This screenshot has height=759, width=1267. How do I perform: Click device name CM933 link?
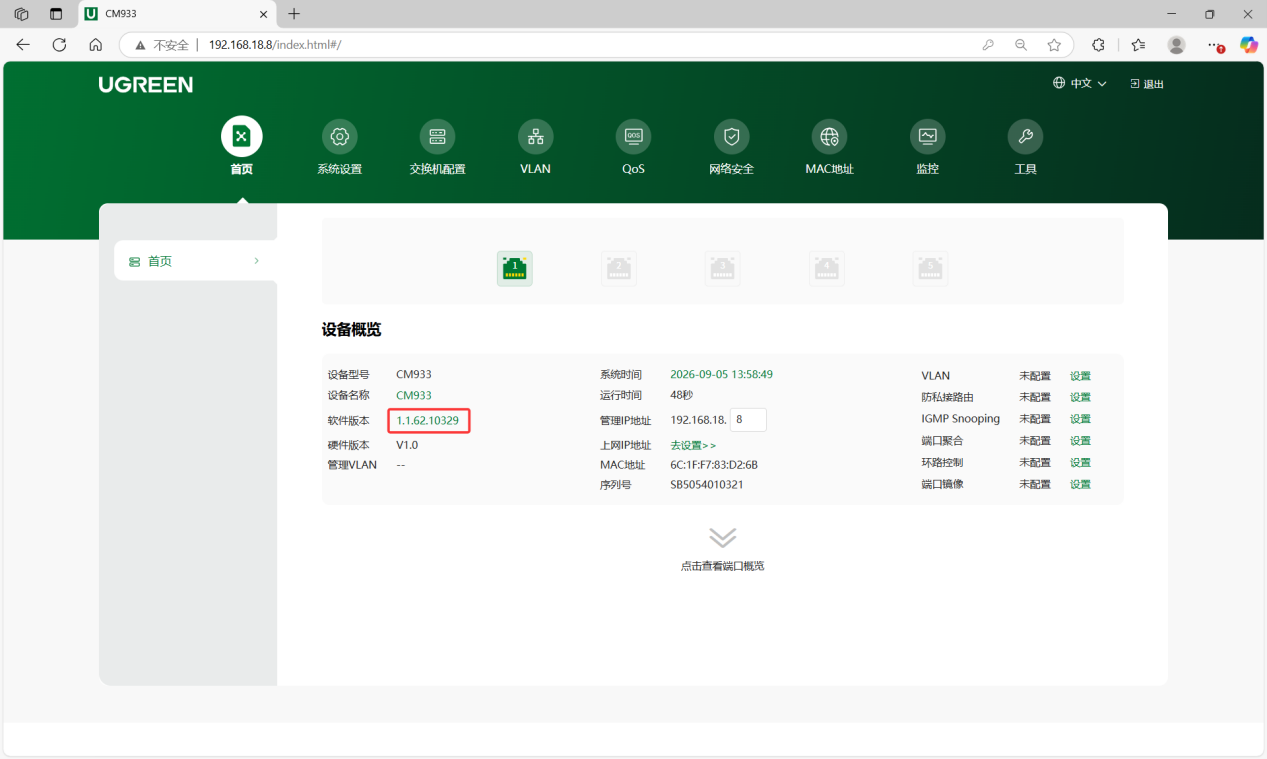414,395
